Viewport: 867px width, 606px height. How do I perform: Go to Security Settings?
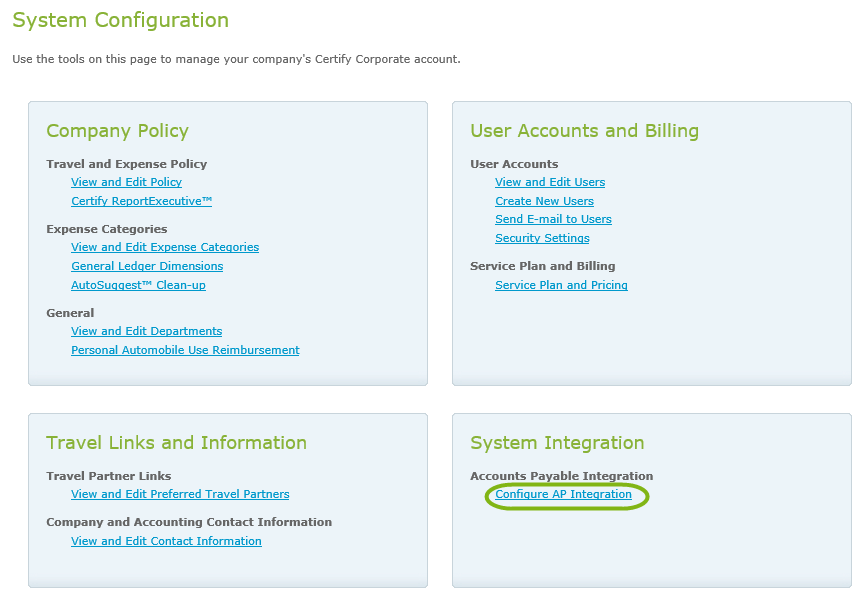(542, 238)
